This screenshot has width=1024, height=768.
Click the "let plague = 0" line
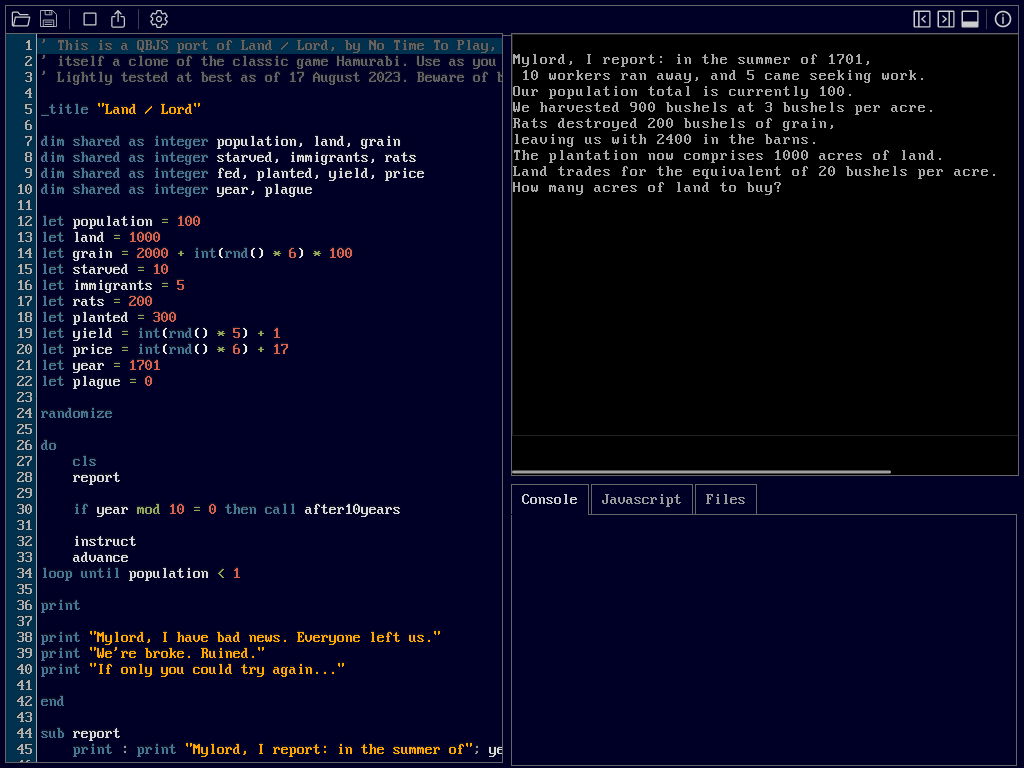point(97,381)
